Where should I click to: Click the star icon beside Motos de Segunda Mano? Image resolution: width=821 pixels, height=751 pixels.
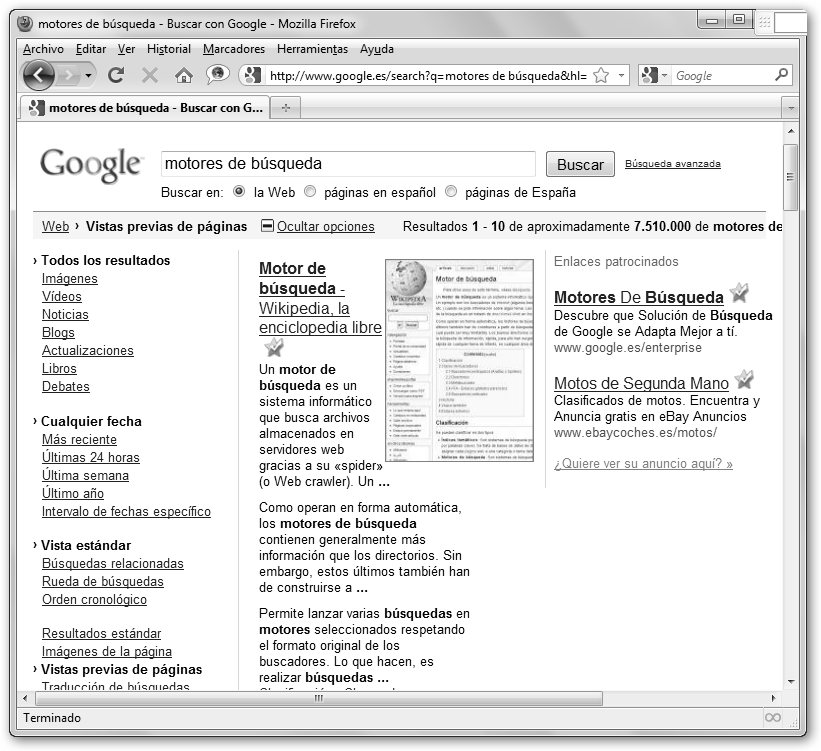(x=744, y=380)
